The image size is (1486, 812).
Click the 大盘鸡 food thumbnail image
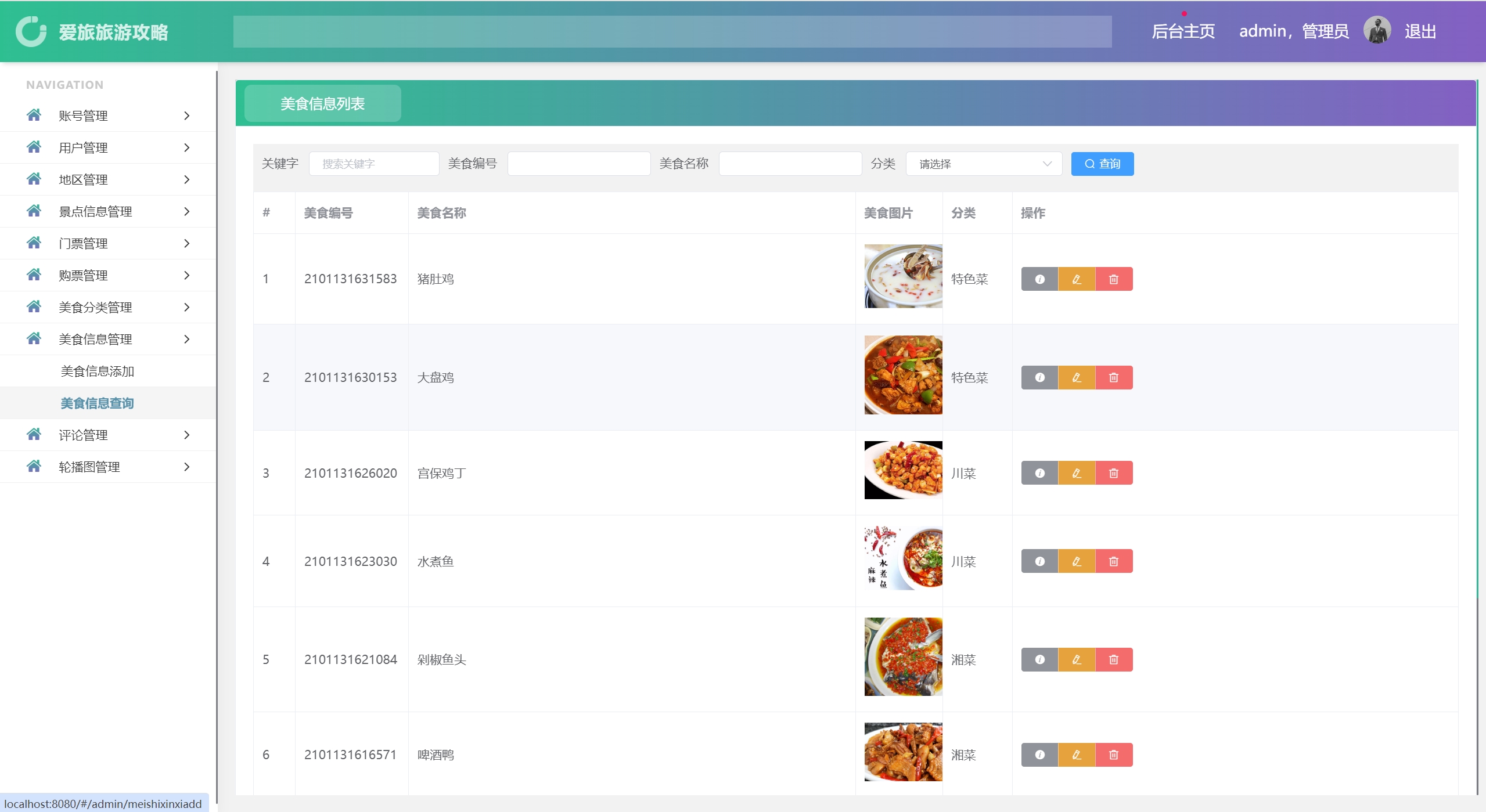[903, 375]
